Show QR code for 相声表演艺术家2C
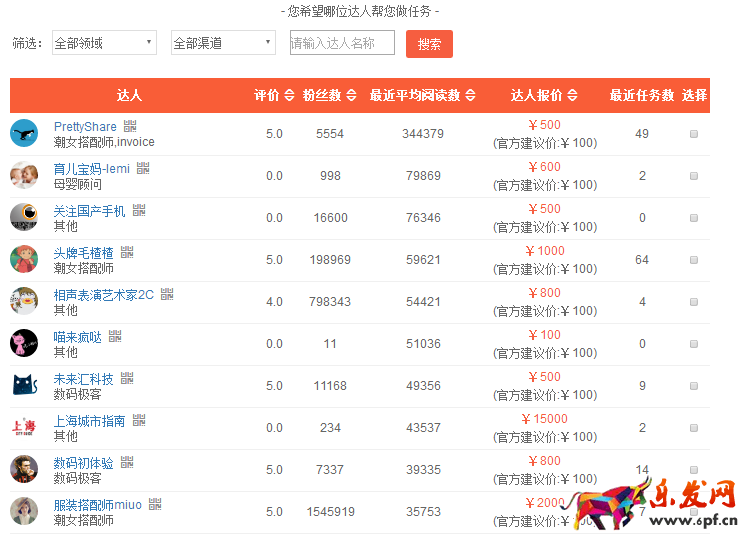Screen dimensions: 748x541 click(167, 294)
